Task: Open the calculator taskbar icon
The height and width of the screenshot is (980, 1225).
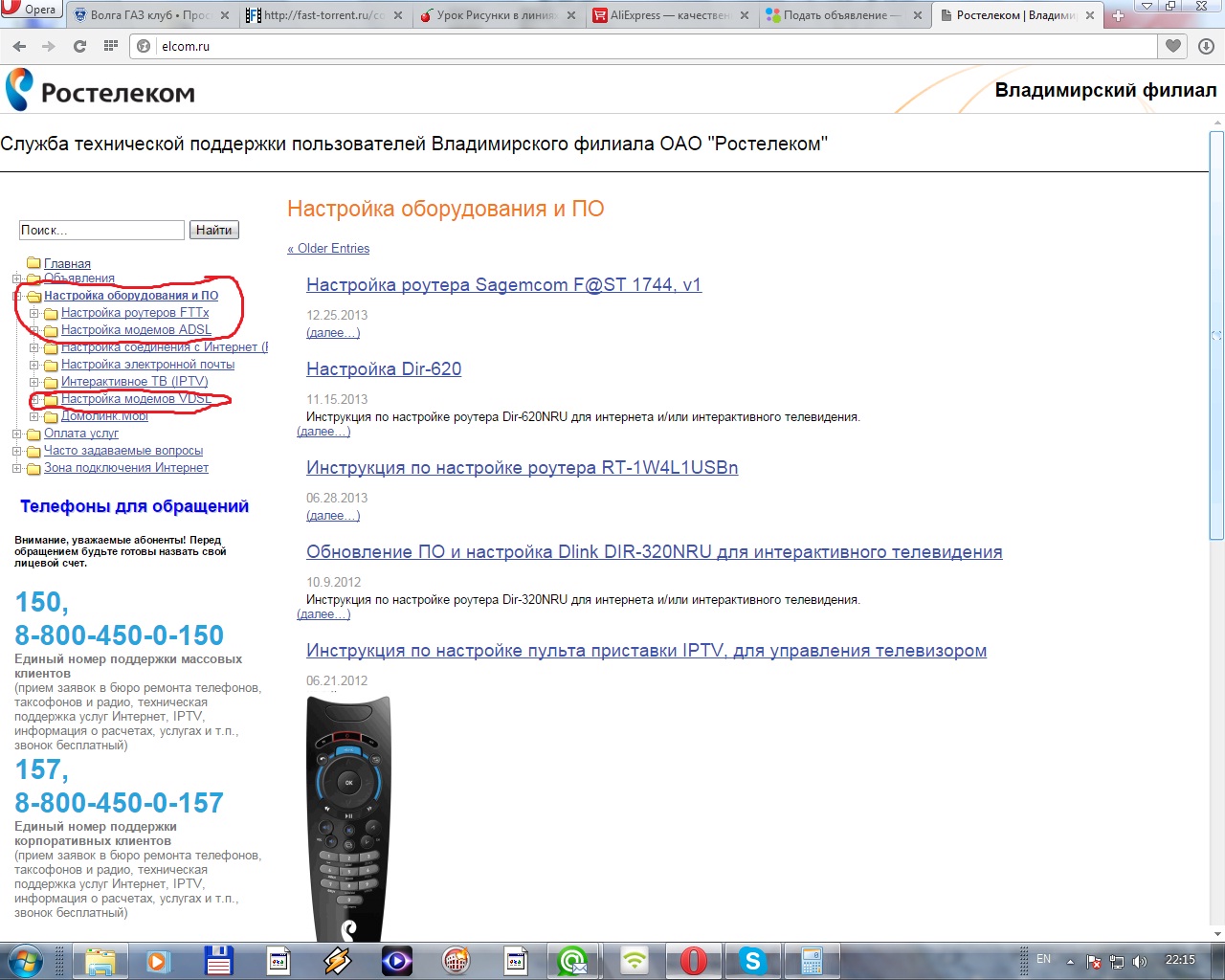Action: [x=812, y=961]
